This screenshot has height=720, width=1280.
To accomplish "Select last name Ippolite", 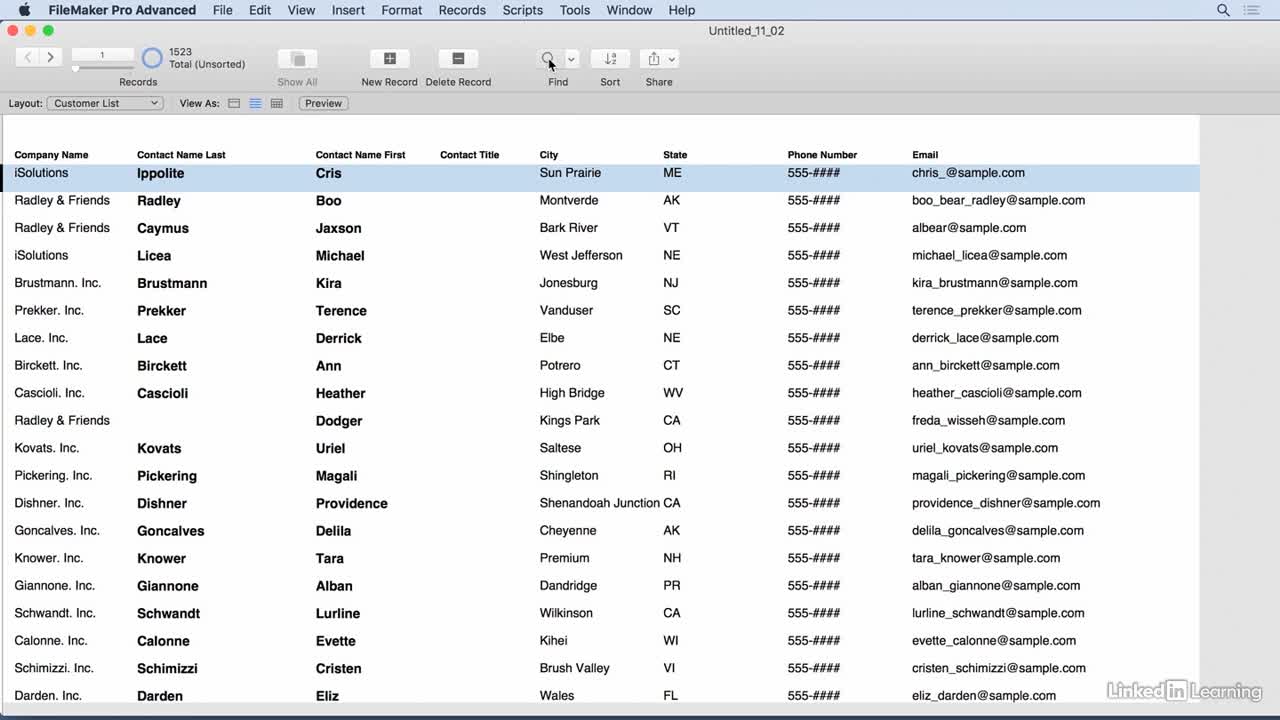I will tap(161, 173).
